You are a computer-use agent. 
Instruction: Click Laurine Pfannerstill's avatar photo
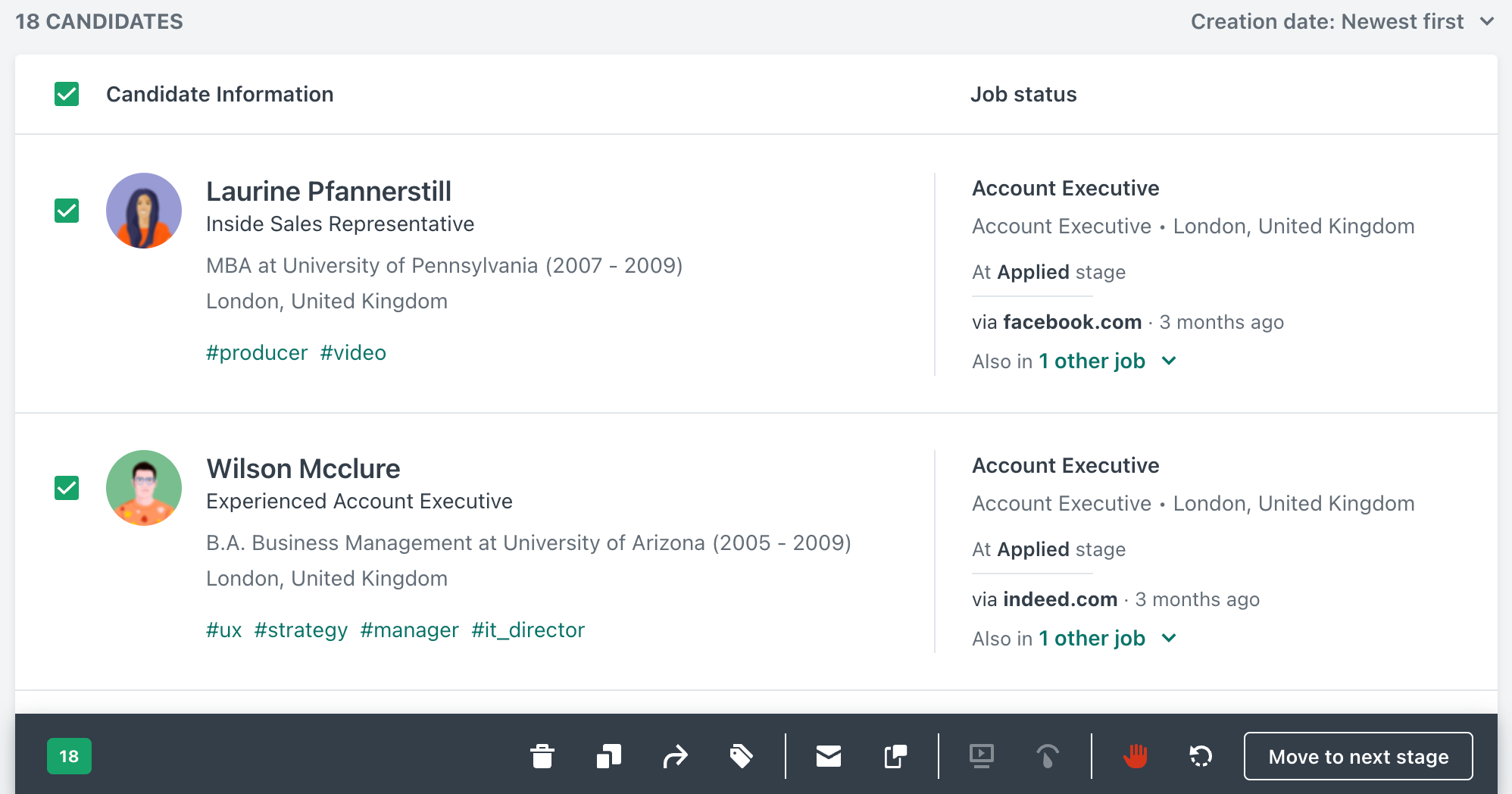[x=144, y=211]
